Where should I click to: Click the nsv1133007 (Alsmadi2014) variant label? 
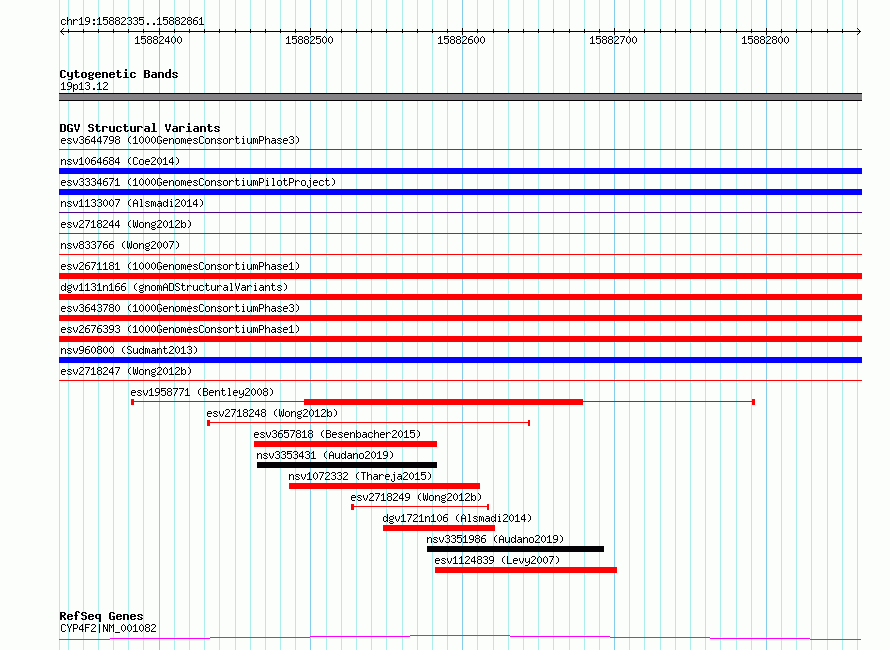pos(132,203)
